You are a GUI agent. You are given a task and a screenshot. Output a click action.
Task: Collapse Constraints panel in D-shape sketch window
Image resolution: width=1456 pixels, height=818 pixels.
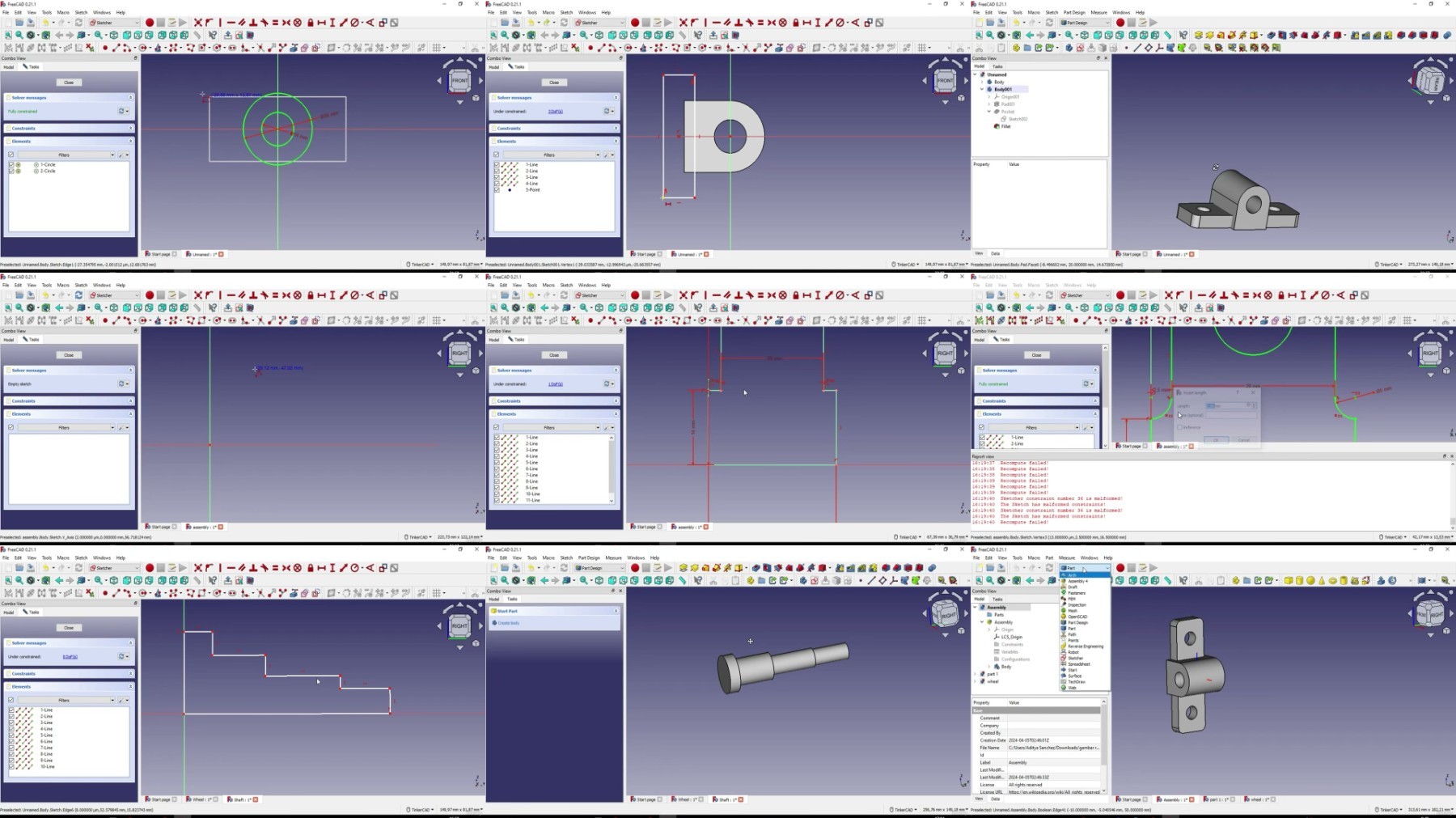tap(616, 128)
